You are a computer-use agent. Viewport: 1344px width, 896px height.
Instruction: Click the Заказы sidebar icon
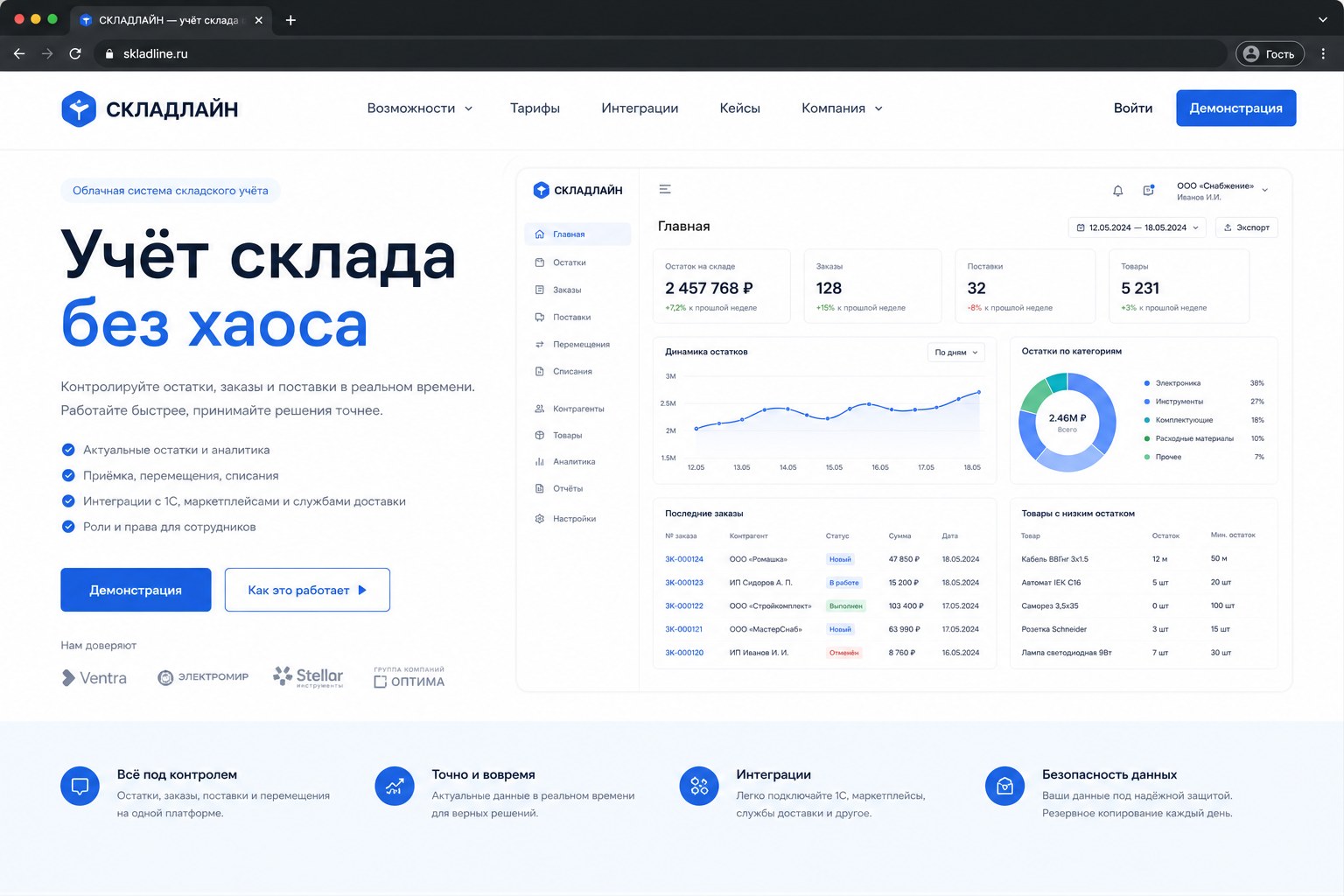tap(540, 290)
